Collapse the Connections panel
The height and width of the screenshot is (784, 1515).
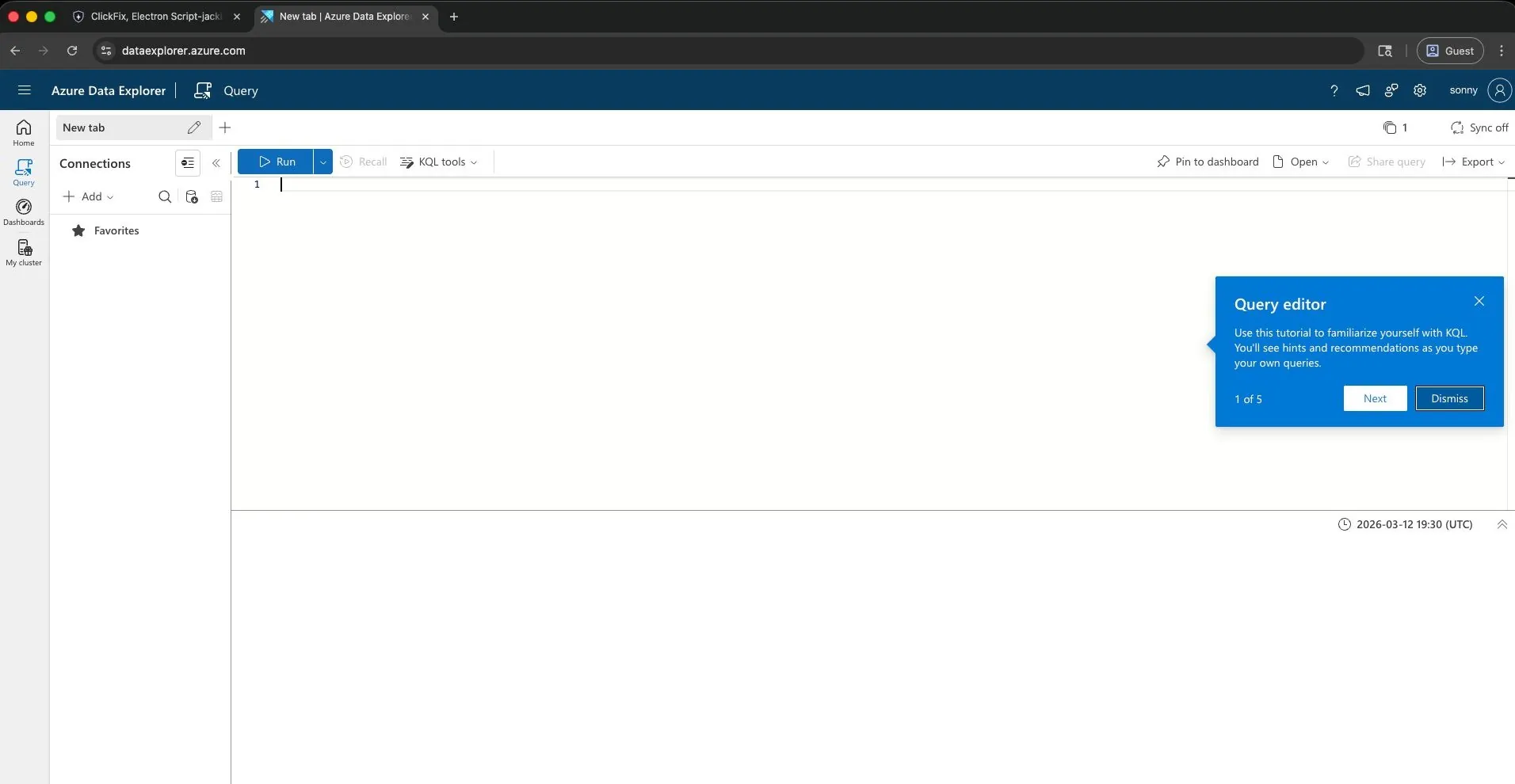tap(216, 163)
